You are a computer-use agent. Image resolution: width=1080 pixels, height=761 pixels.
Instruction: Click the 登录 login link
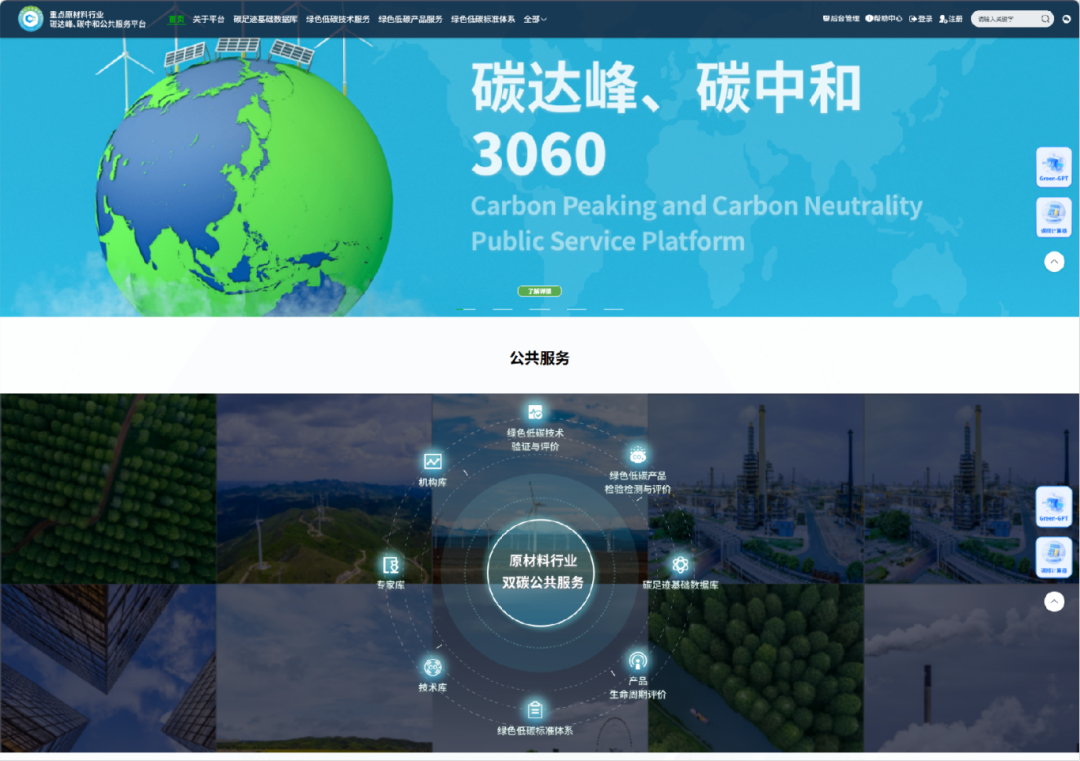(920, 19)
